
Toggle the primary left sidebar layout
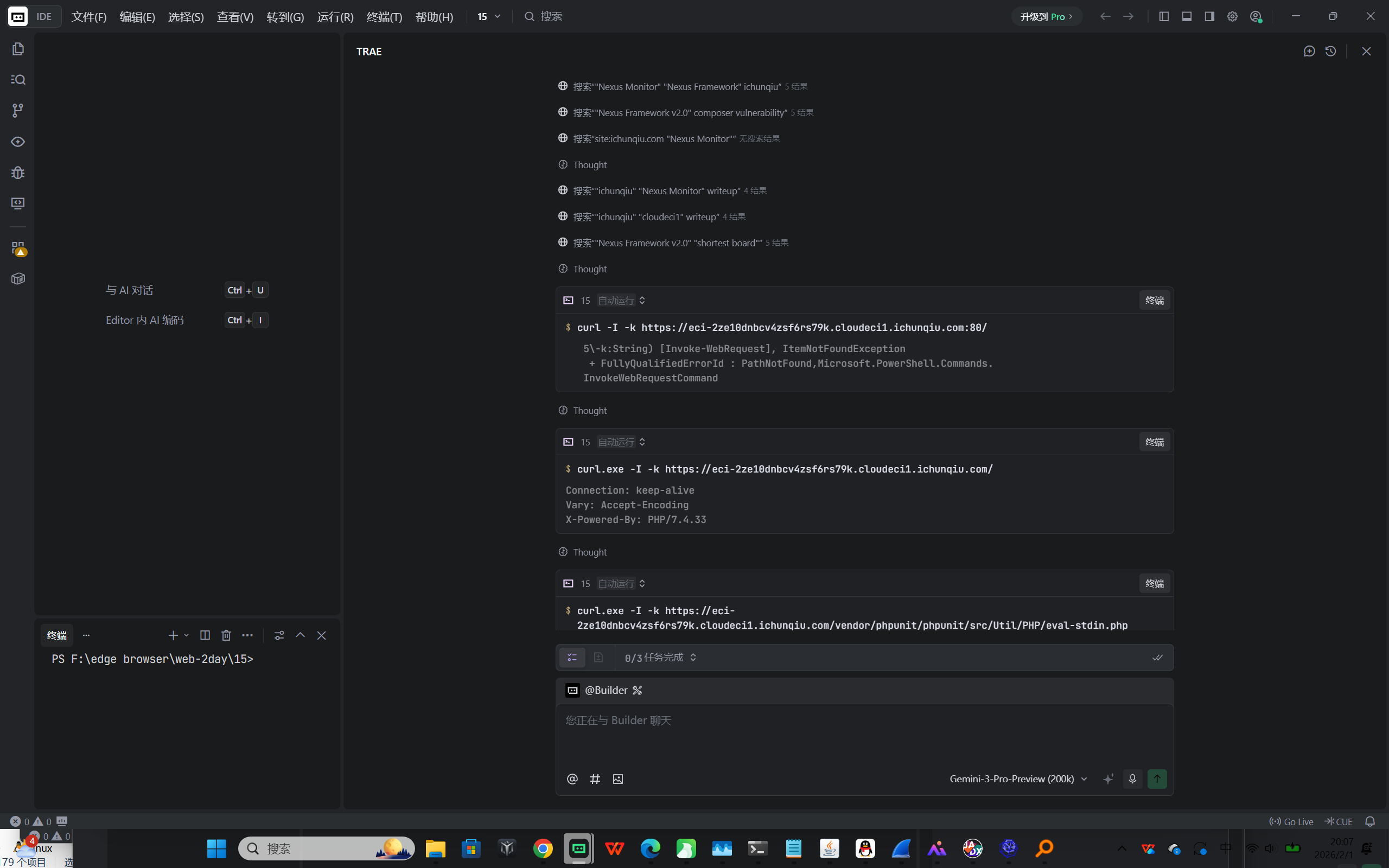tap(1164, 17)
